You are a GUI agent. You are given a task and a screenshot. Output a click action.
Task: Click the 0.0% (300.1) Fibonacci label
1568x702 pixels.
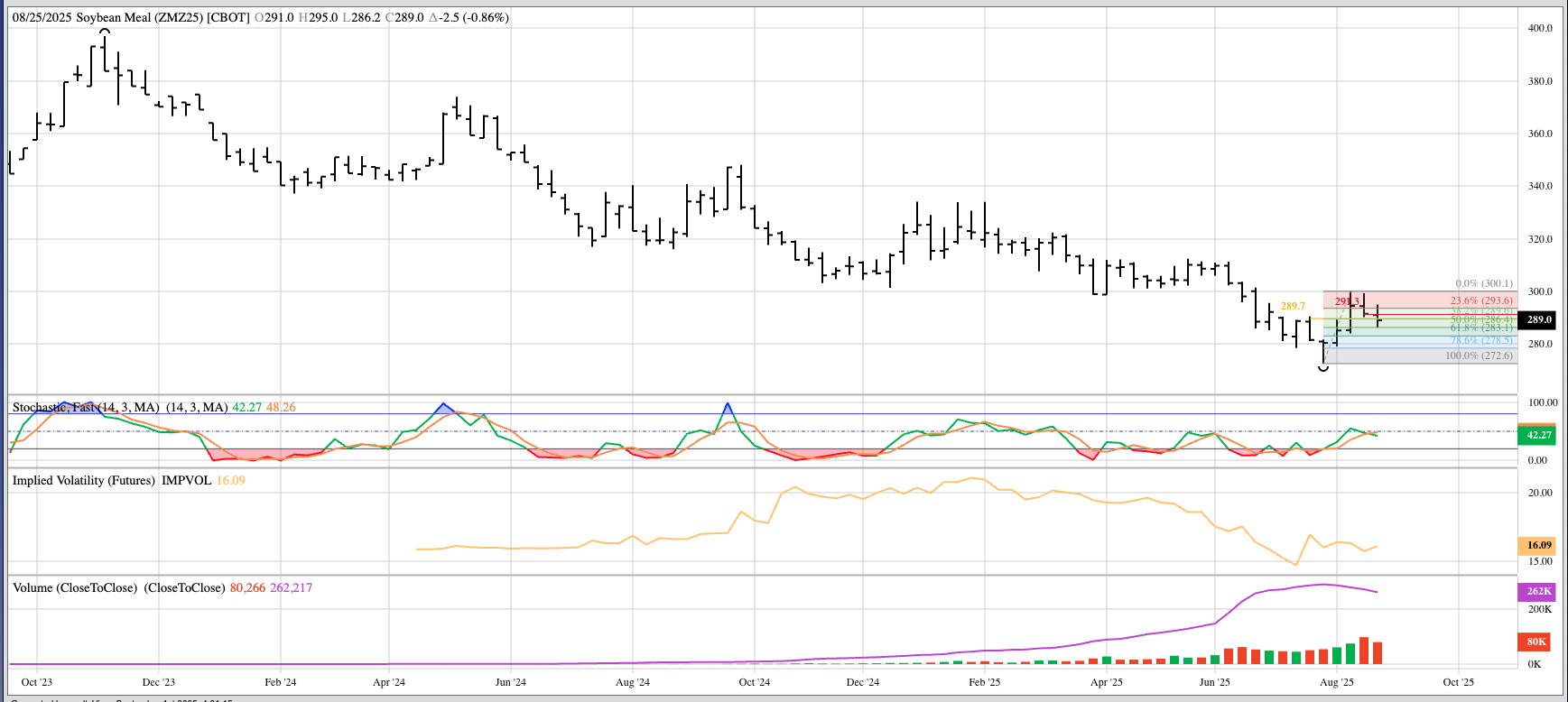(x=1483, y=283)
